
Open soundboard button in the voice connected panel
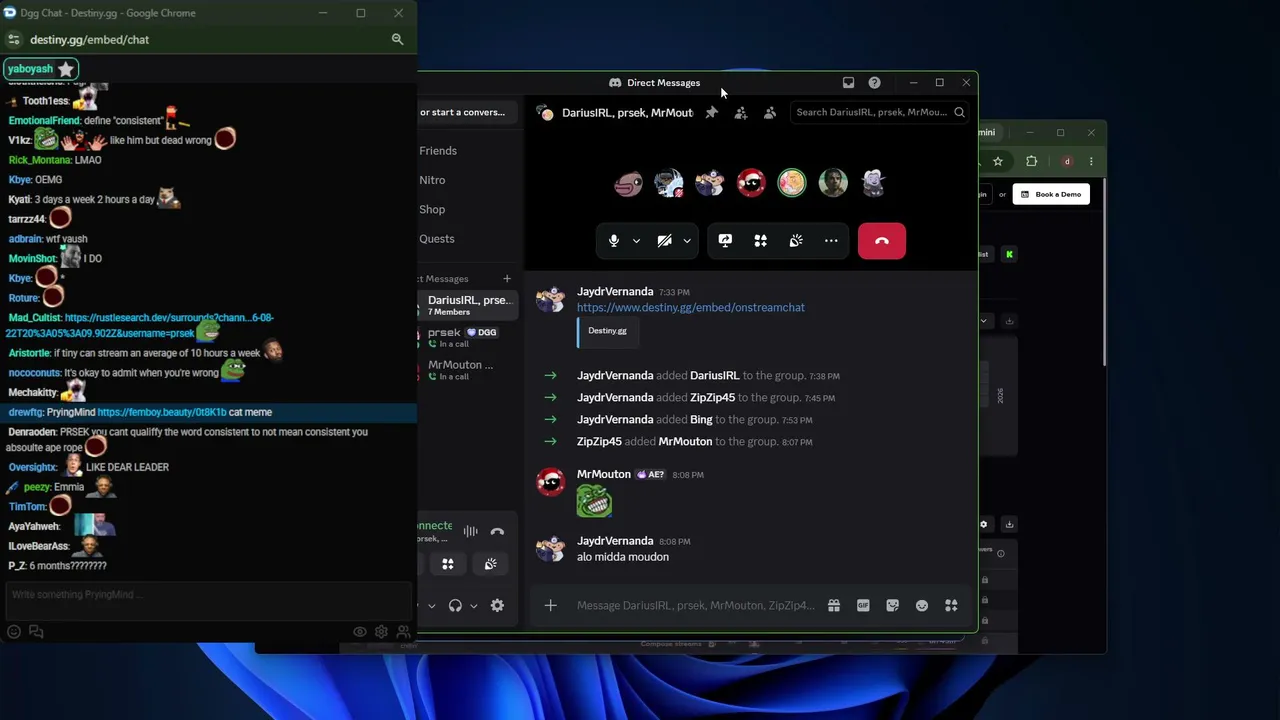click(x=490, y=565)
